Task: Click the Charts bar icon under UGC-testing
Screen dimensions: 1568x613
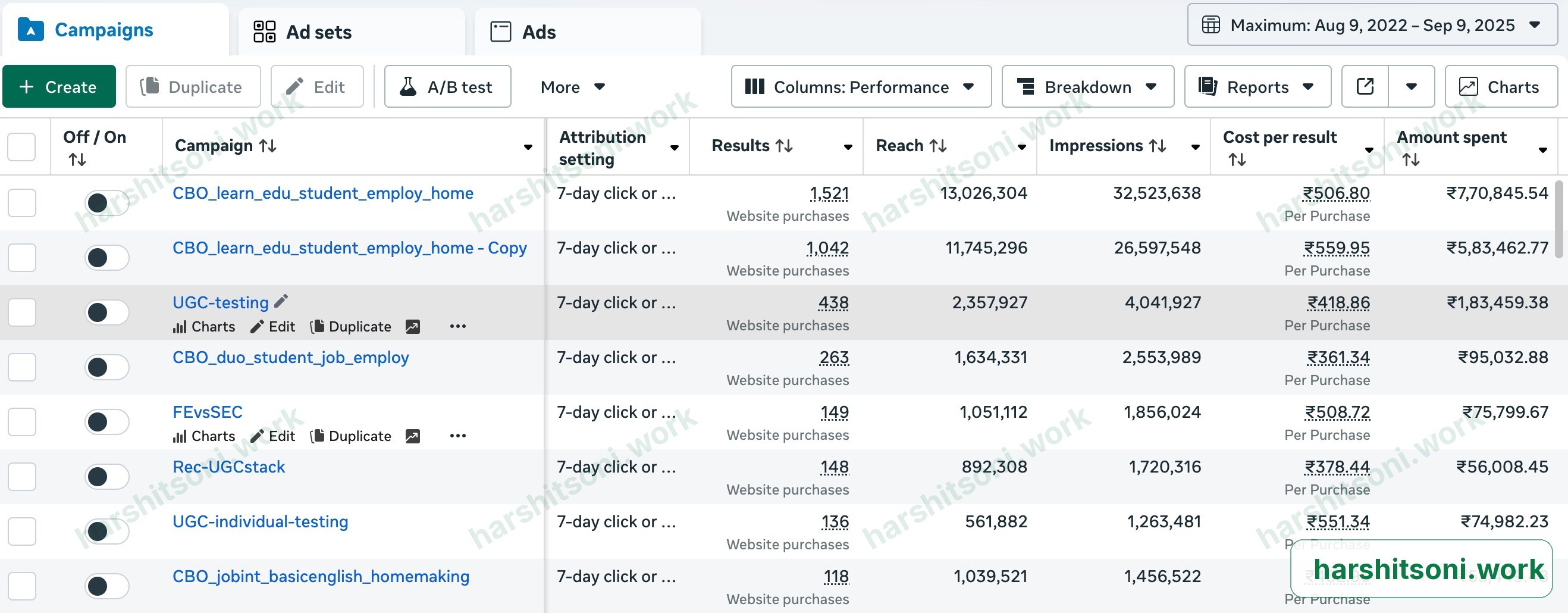Action: (x=179, y=327)
